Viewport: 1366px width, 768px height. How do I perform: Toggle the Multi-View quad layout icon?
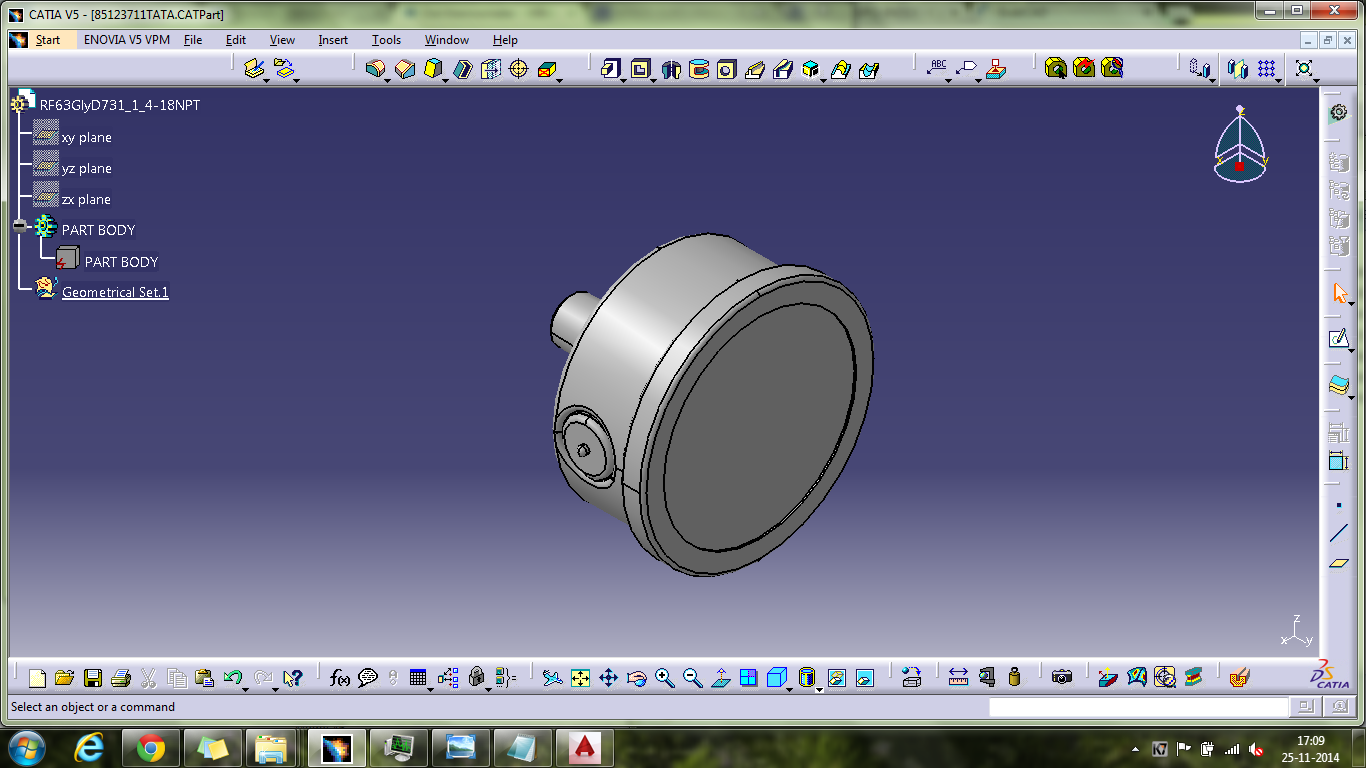749,678
